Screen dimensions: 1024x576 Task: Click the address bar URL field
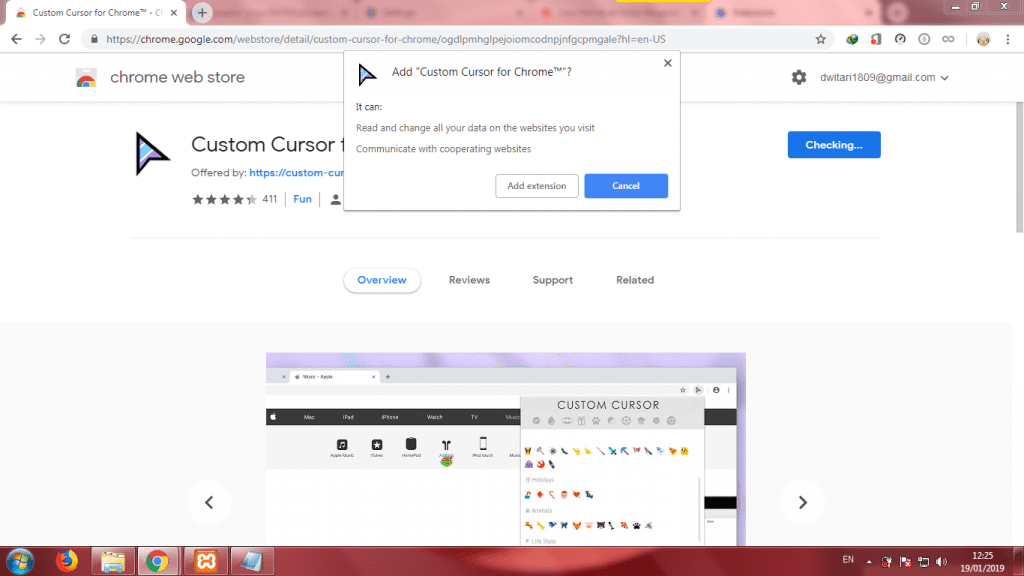click(450, 39)
